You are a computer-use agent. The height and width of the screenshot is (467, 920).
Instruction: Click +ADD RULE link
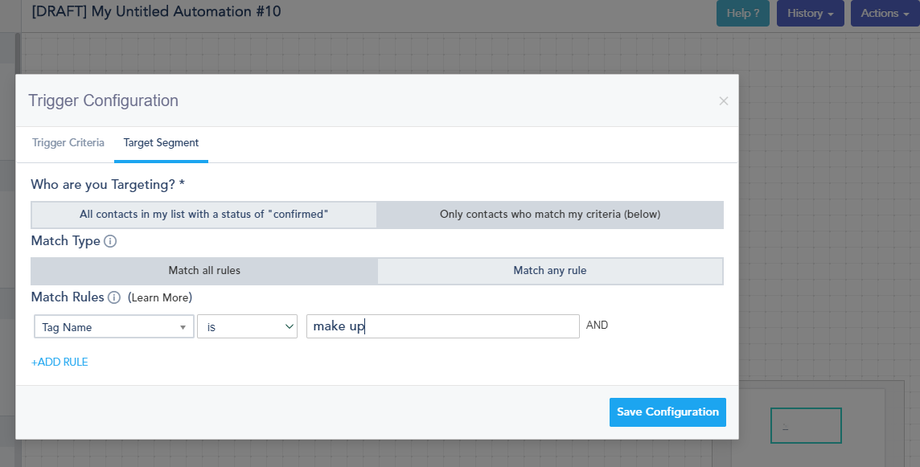[x=60, y=362]
